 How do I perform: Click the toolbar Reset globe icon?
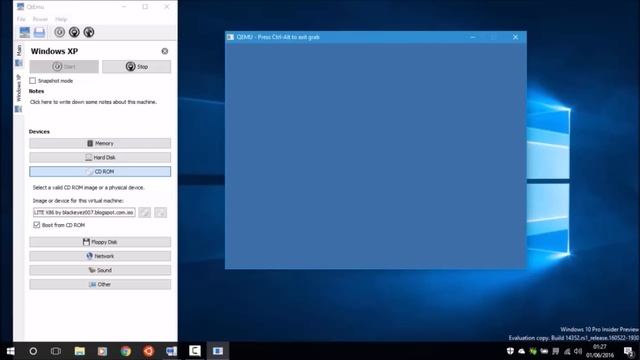click(89, 32)
